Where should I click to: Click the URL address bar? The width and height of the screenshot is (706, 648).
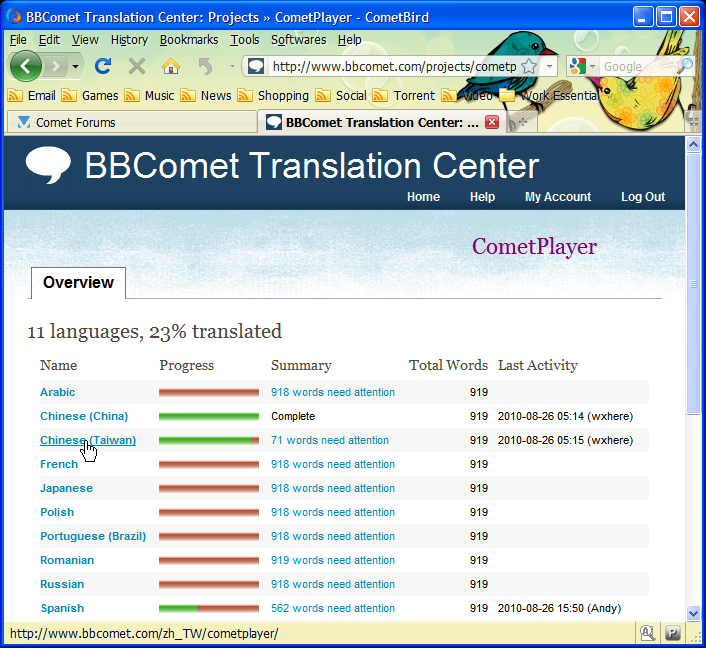pyautogui.click(x=394, y=67)
